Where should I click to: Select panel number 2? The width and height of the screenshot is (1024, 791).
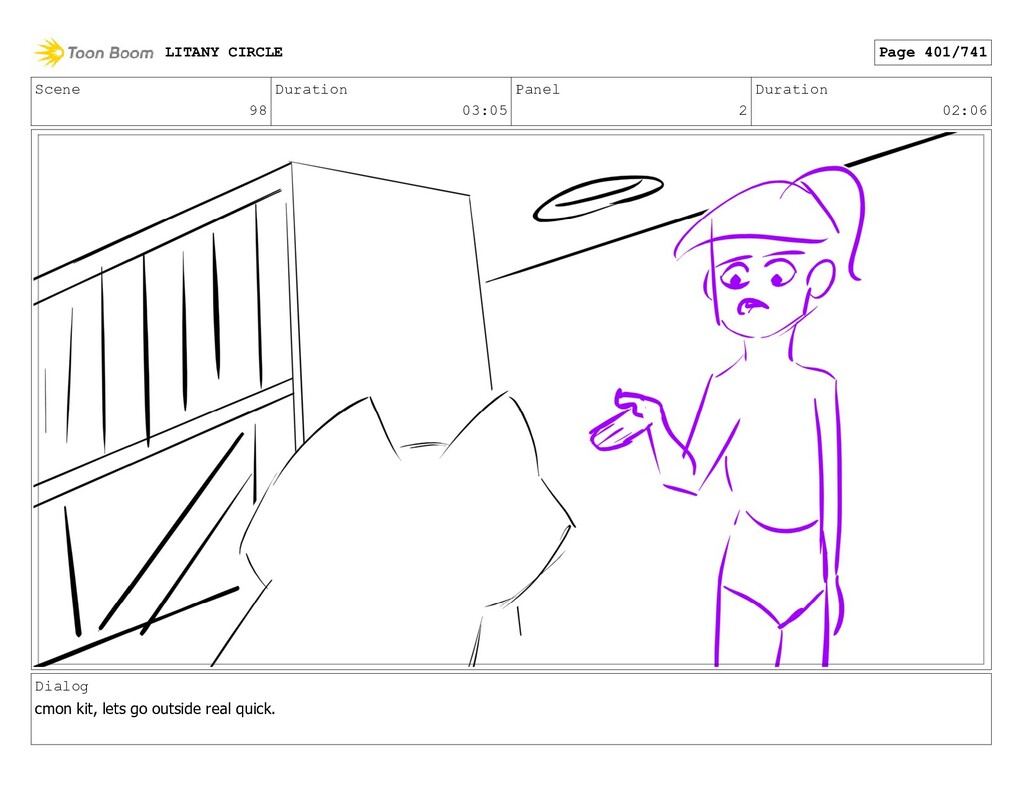(743, 110)
